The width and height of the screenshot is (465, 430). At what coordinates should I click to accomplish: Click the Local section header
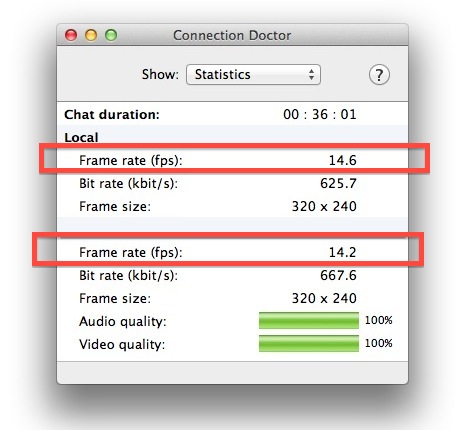point(81,137)
